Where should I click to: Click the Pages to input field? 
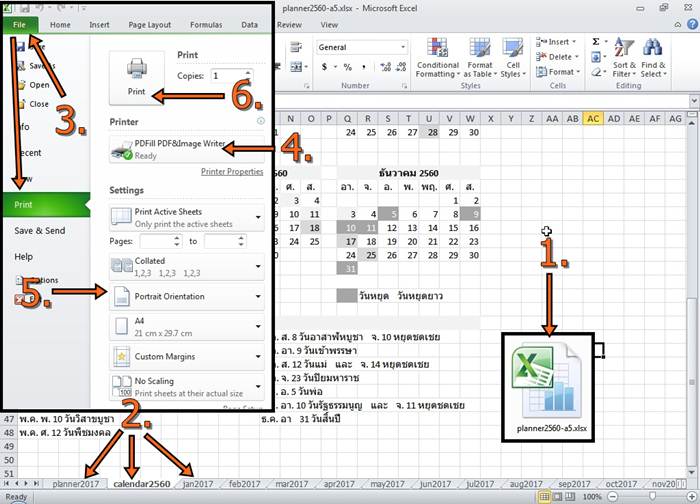pos(221,242)
